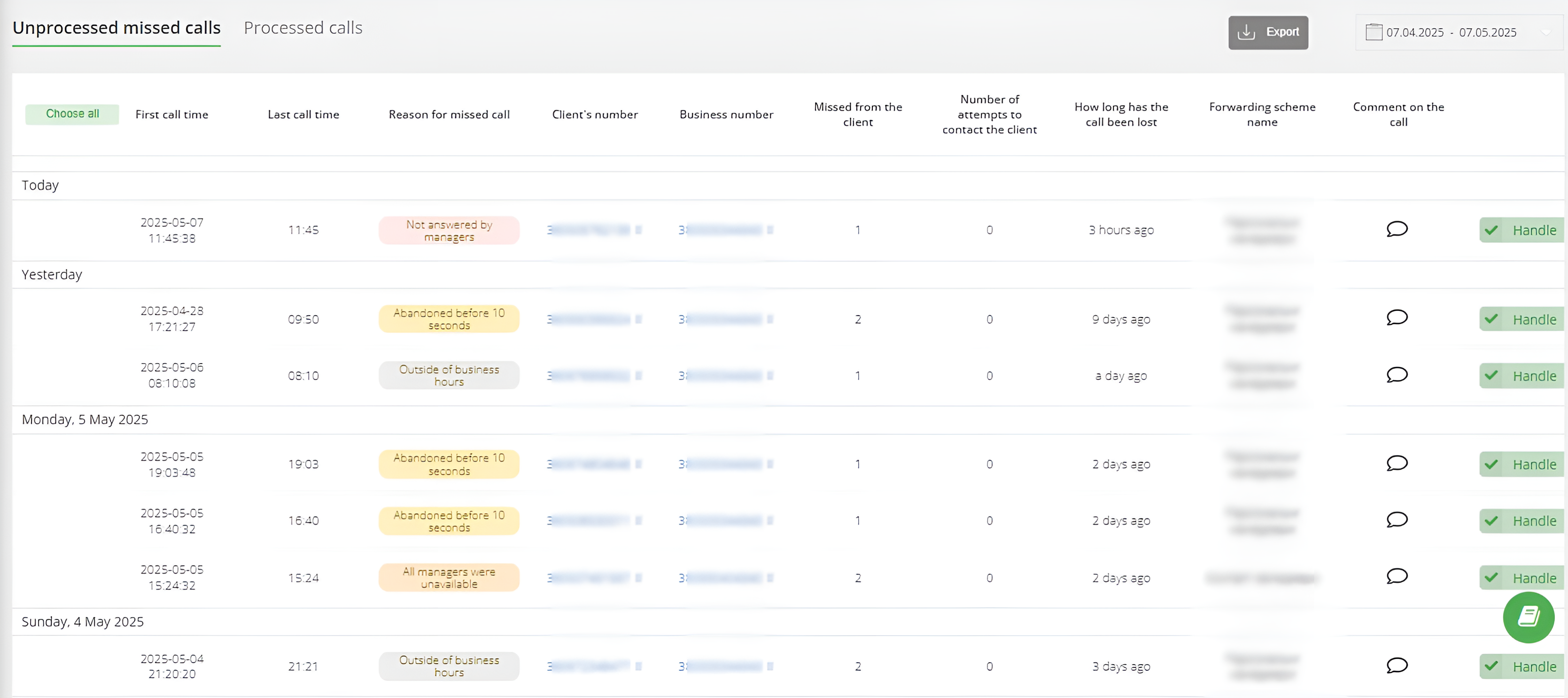Image resolution: width=1568 pixels, height=698 pixels.
Task: Click the 9 days ago cell
Action: click(x=1121, y=319)
